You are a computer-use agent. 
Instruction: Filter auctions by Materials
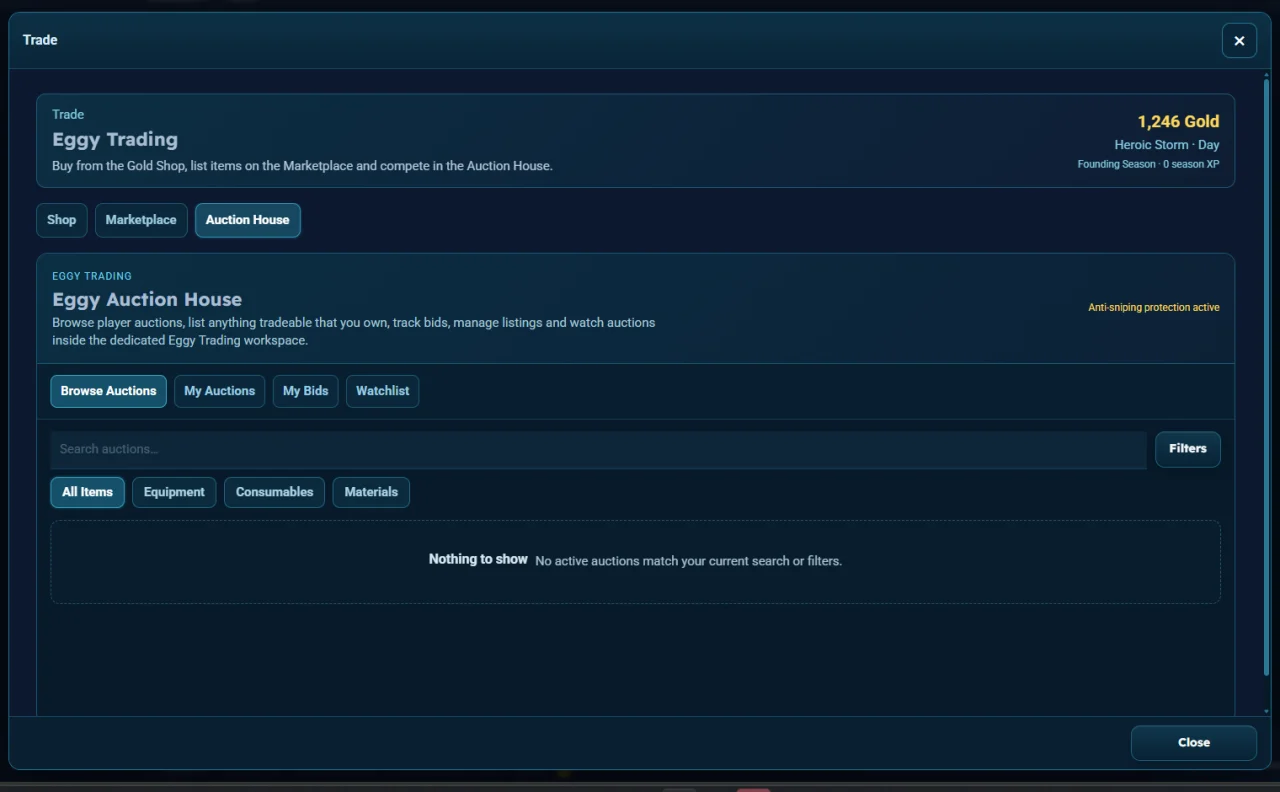click(x=371, y=492)
